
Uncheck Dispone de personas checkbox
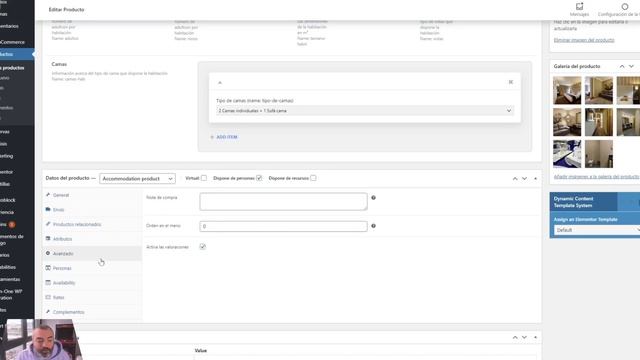[259, 178]
